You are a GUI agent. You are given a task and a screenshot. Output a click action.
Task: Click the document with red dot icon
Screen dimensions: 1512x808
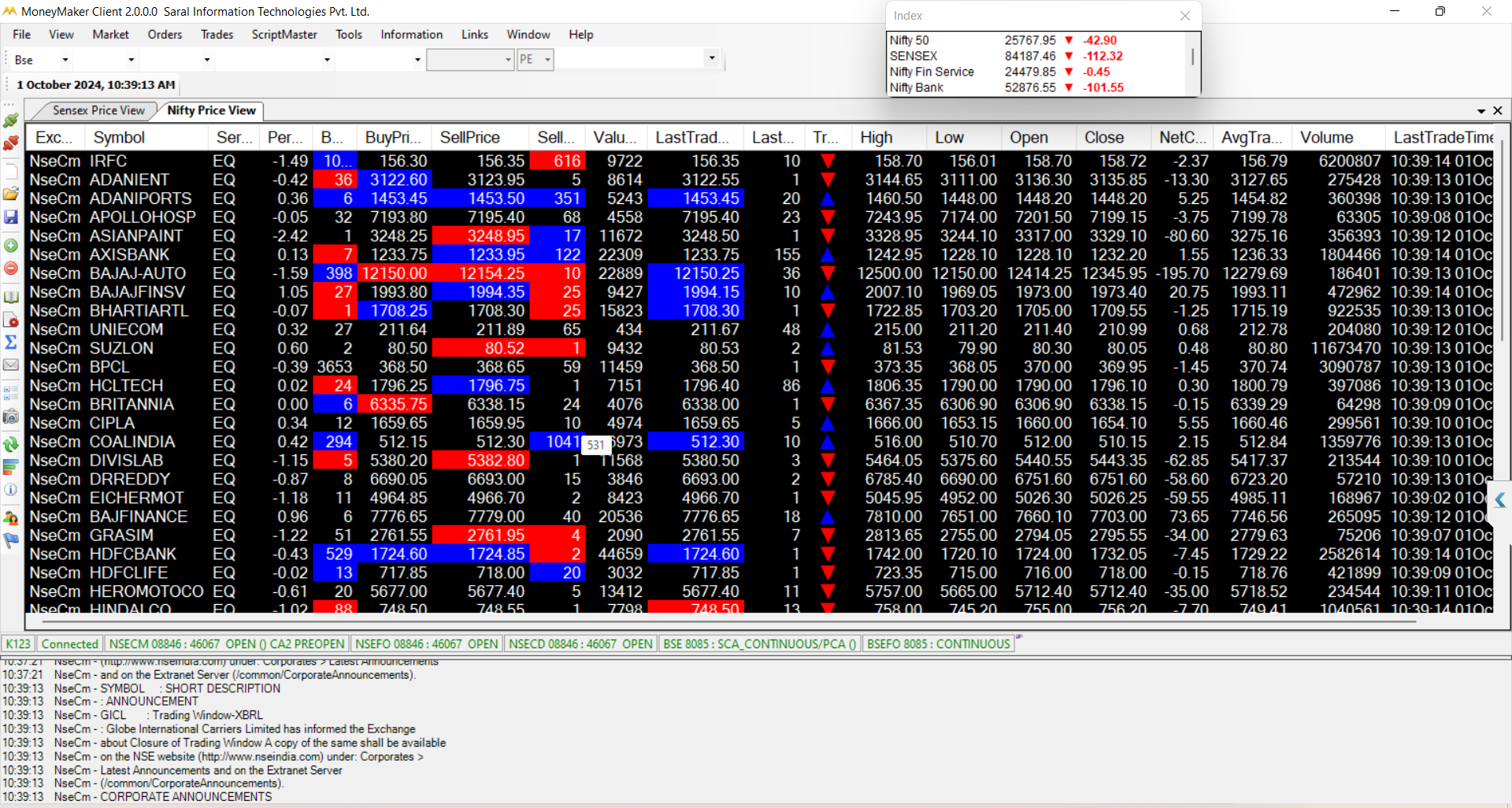(x=11, y=320)
